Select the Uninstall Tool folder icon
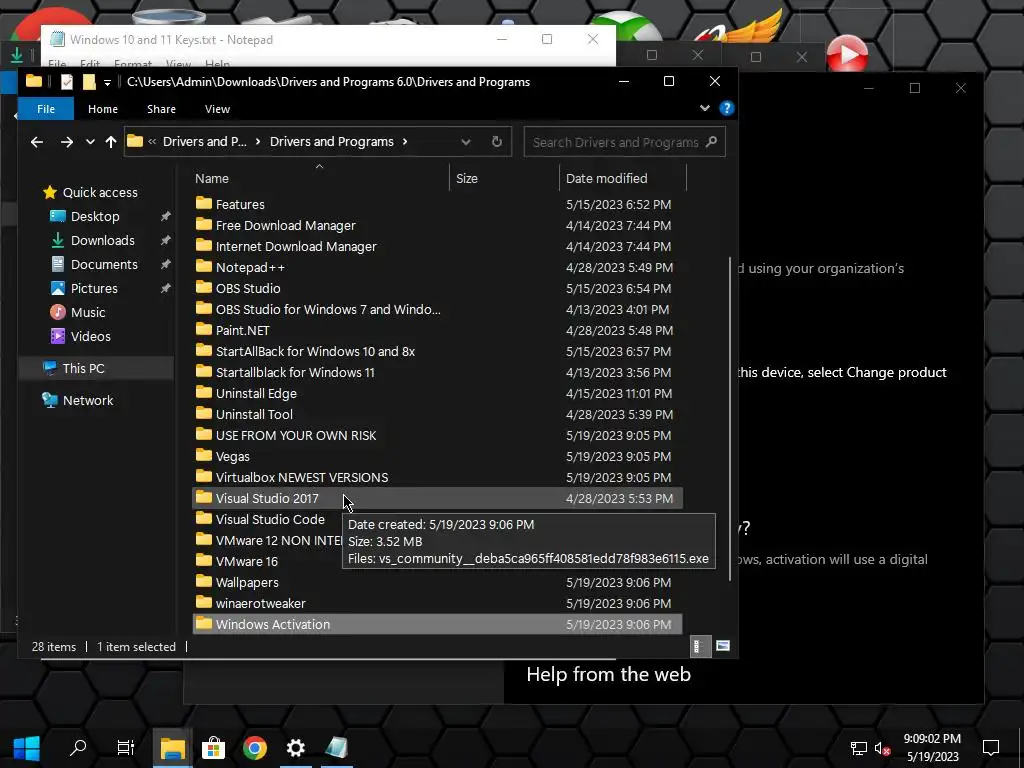 tap(204, 413)
